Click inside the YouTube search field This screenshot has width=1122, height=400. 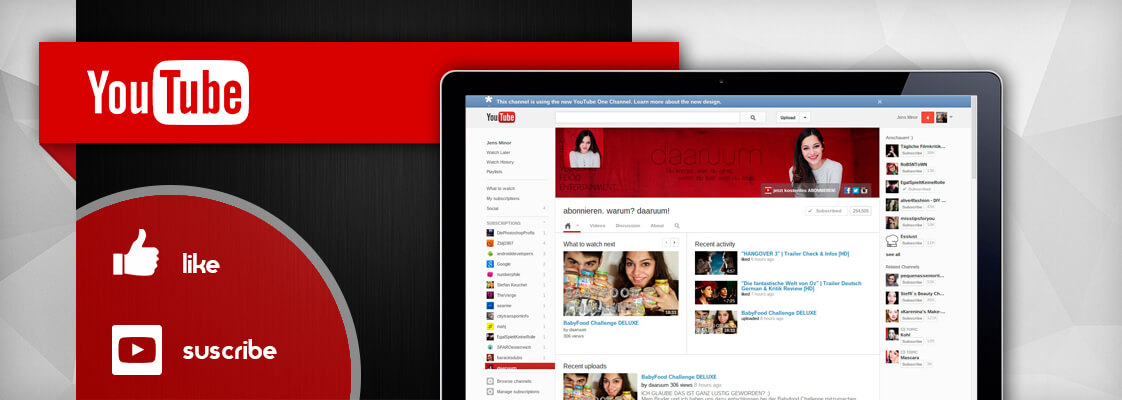point(648,117)
